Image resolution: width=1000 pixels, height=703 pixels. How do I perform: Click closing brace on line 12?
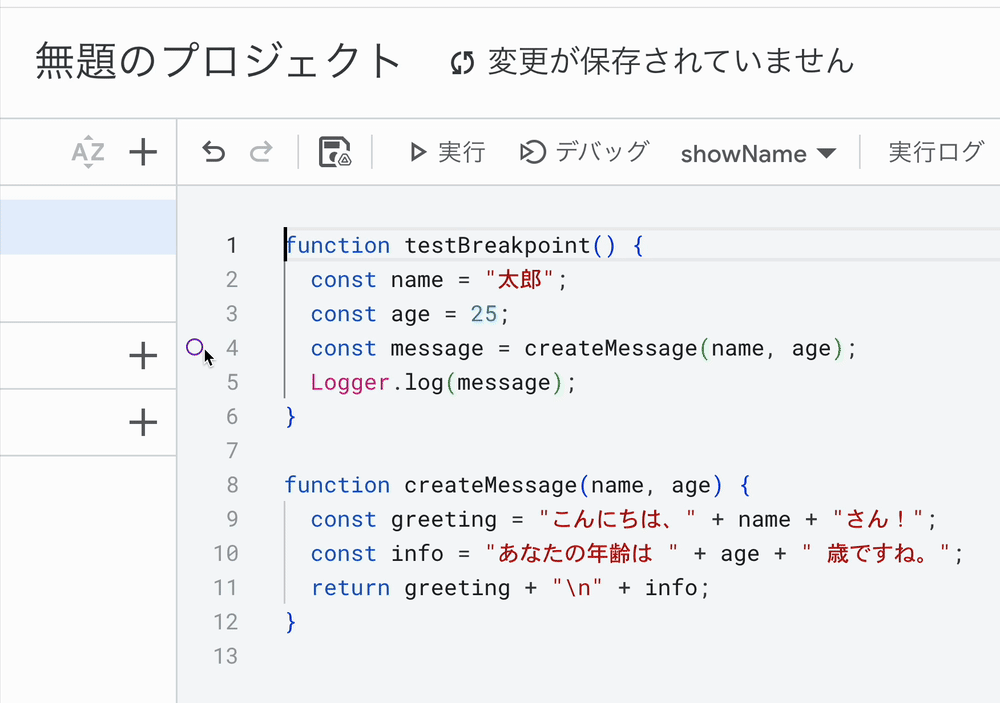click(291, 622)
